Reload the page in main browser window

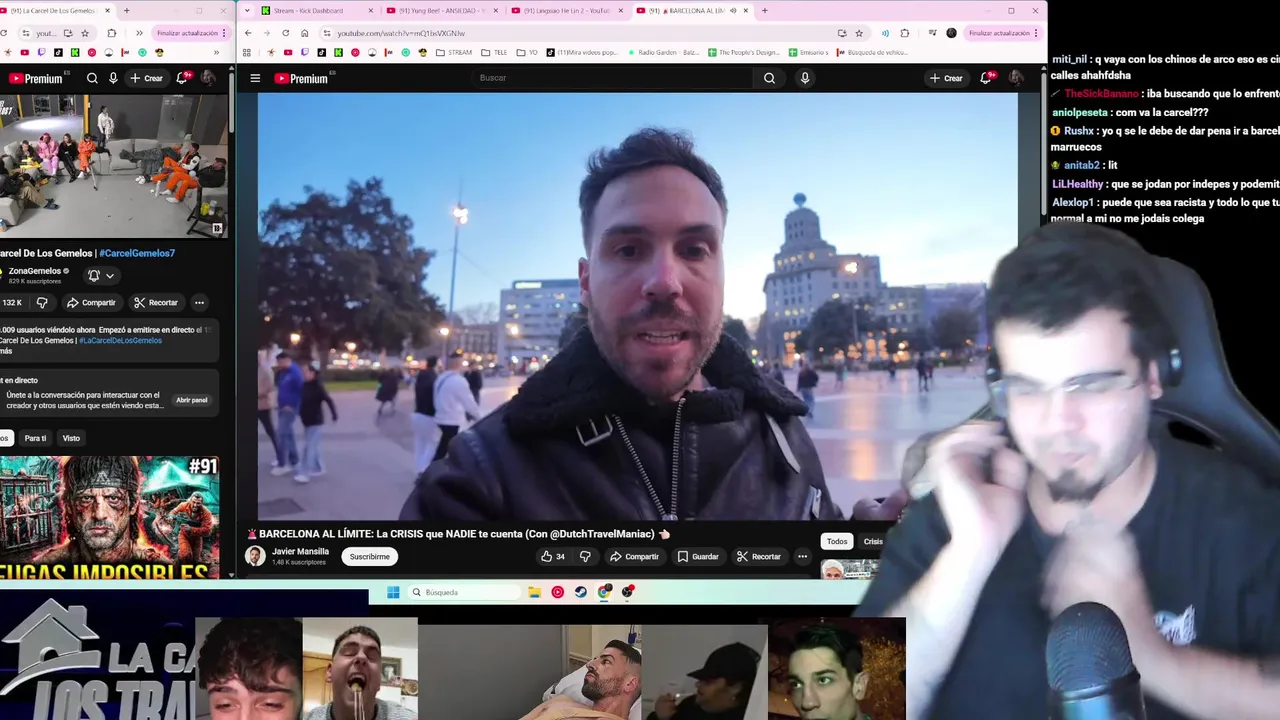pyautogui.click(x=286, y=33)
